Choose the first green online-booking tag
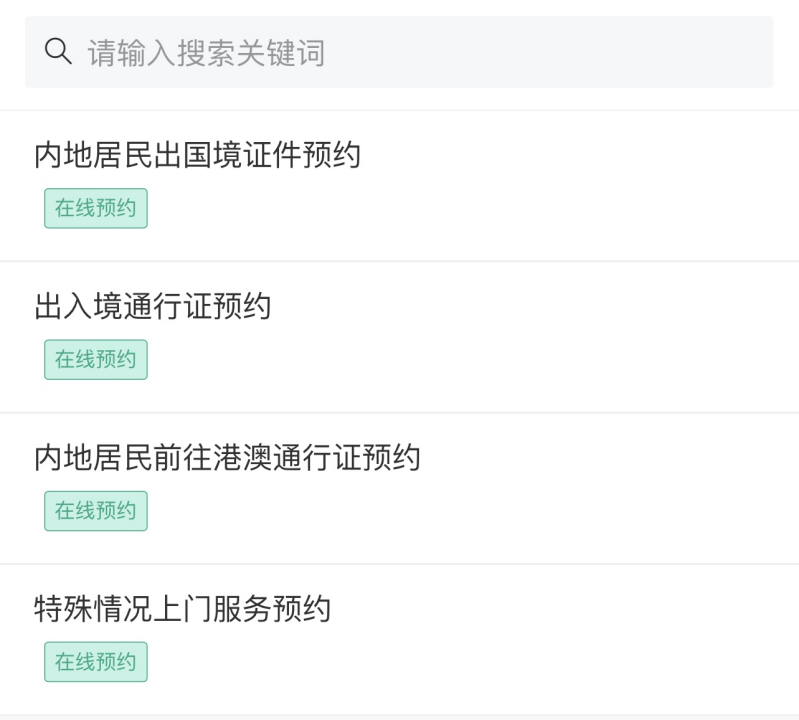 [96, 208]
